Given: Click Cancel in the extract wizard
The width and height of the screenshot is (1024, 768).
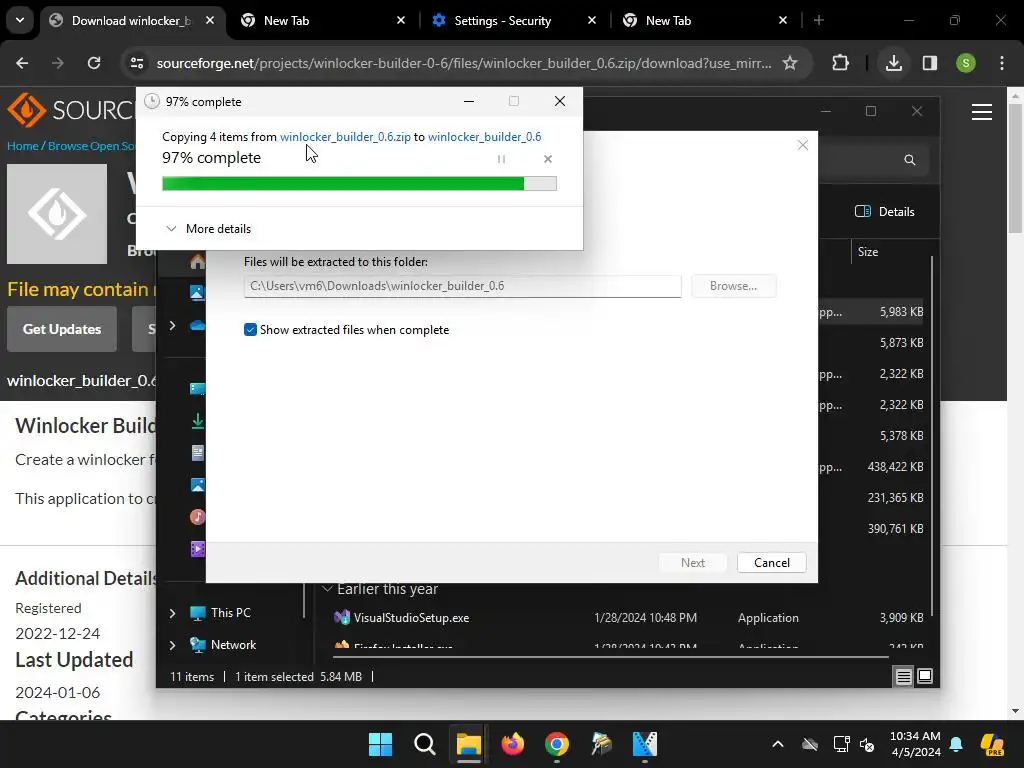Looking at the screenshot, I should pyautogui.click(x=771, y=563).
